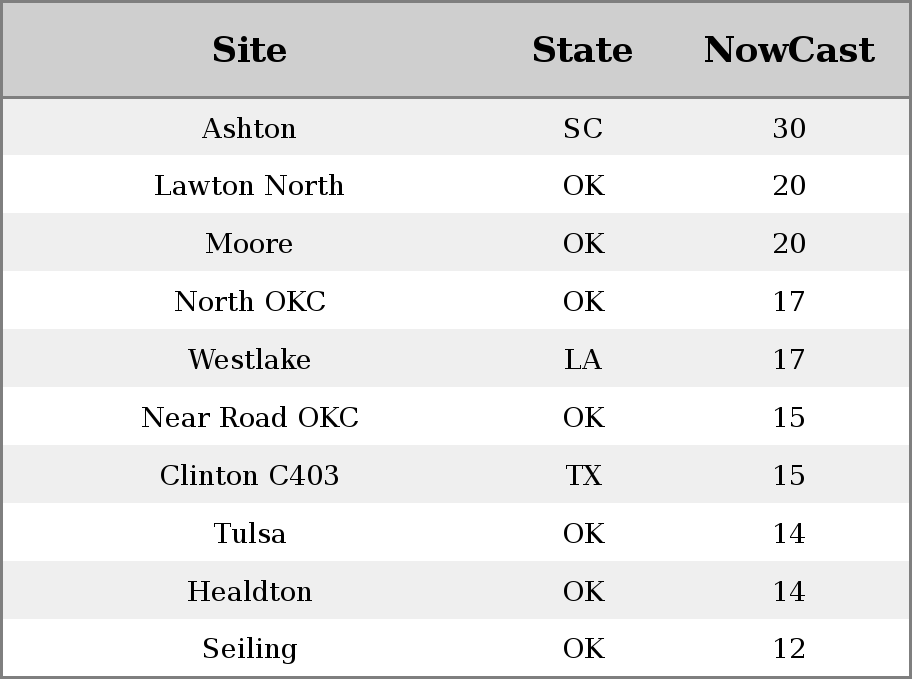Click Ashton's SC state cell
This screenshot has height=679, width=912.
pyautogui.click(x=583, y=128)
